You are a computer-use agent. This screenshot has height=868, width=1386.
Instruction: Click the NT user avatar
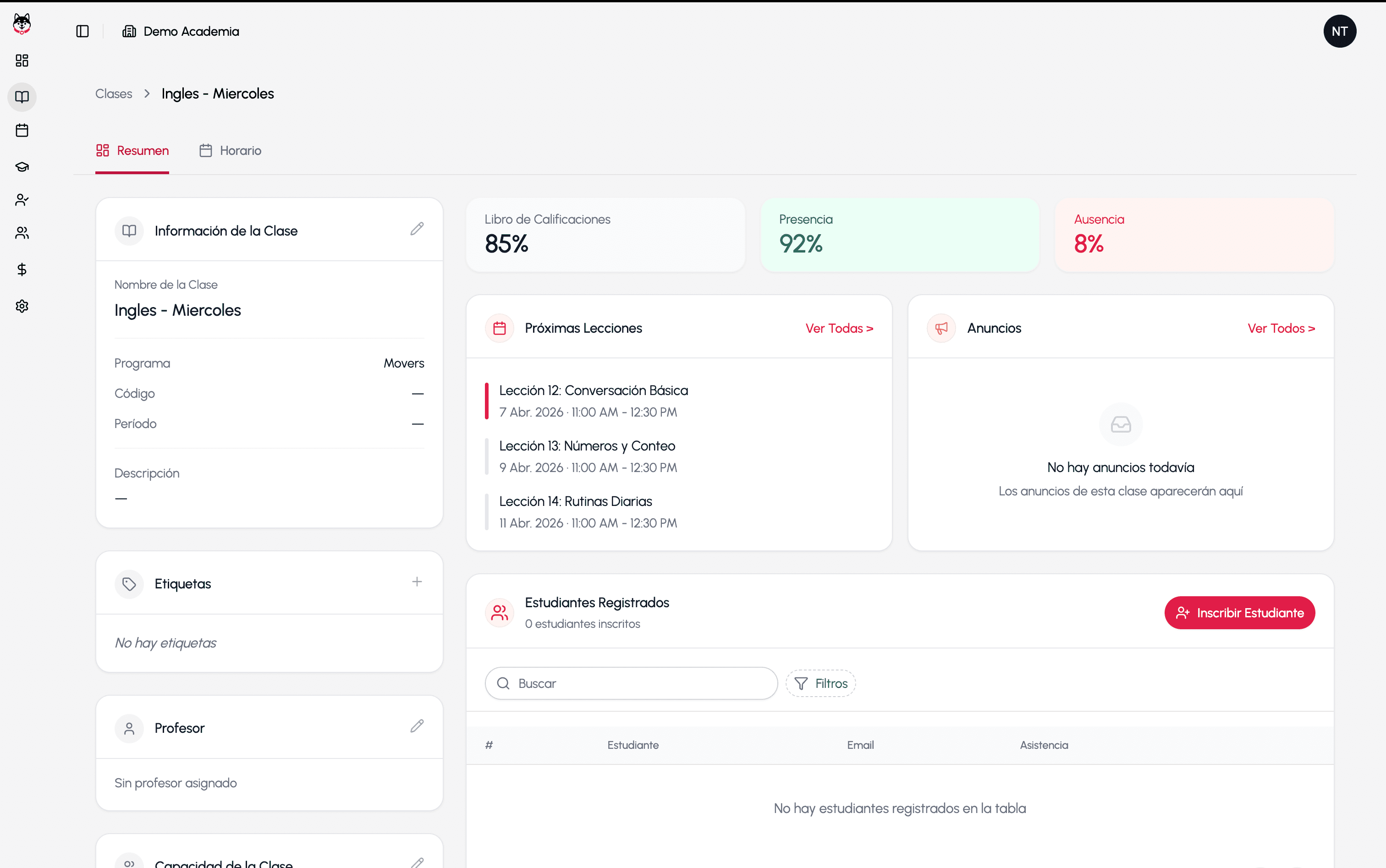pyautogui.click(x=1340, y=31)
